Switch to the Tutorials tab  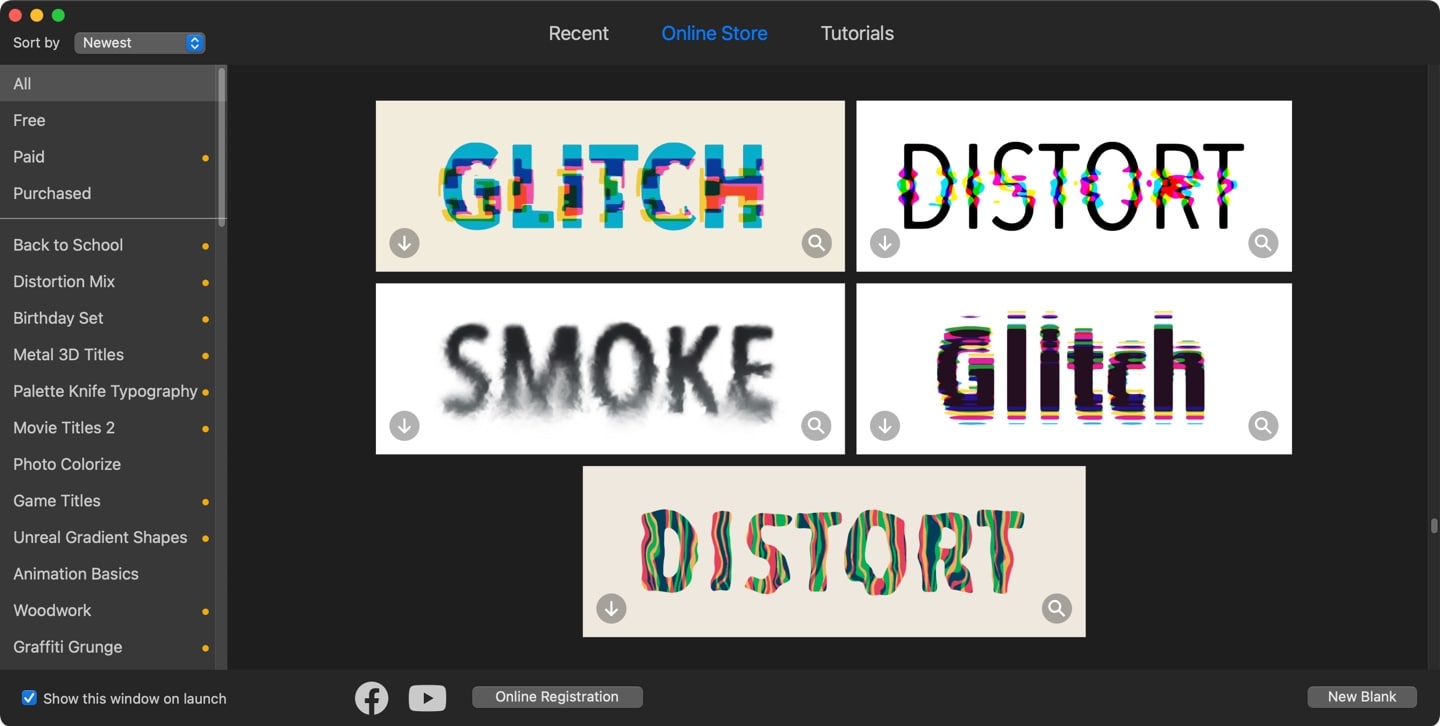857,33
